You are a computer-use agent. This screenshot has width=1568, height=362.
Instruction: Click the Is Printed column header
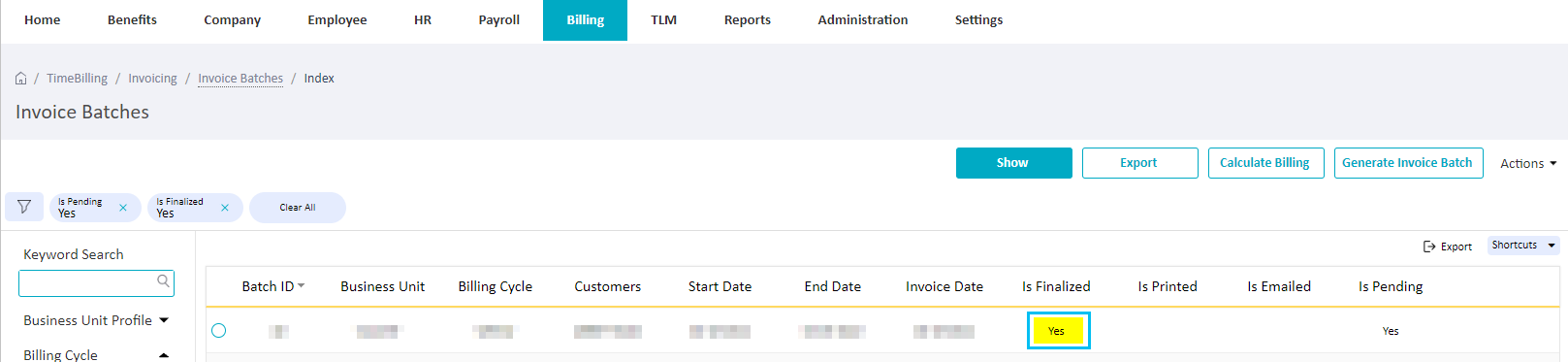pos(1168,286)
